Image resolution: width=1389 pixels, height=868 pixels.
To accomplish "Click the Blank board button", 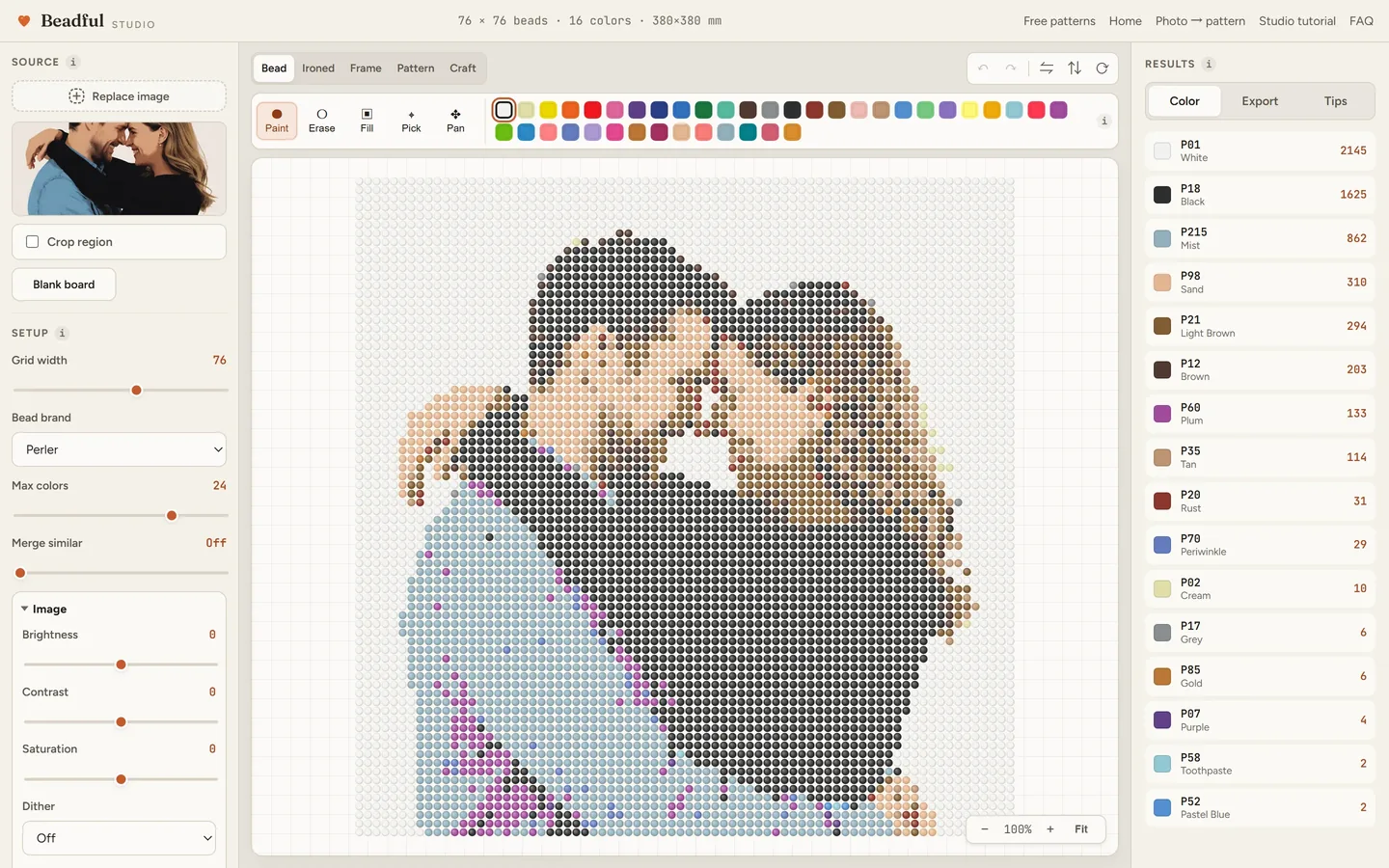I will 64,285.
